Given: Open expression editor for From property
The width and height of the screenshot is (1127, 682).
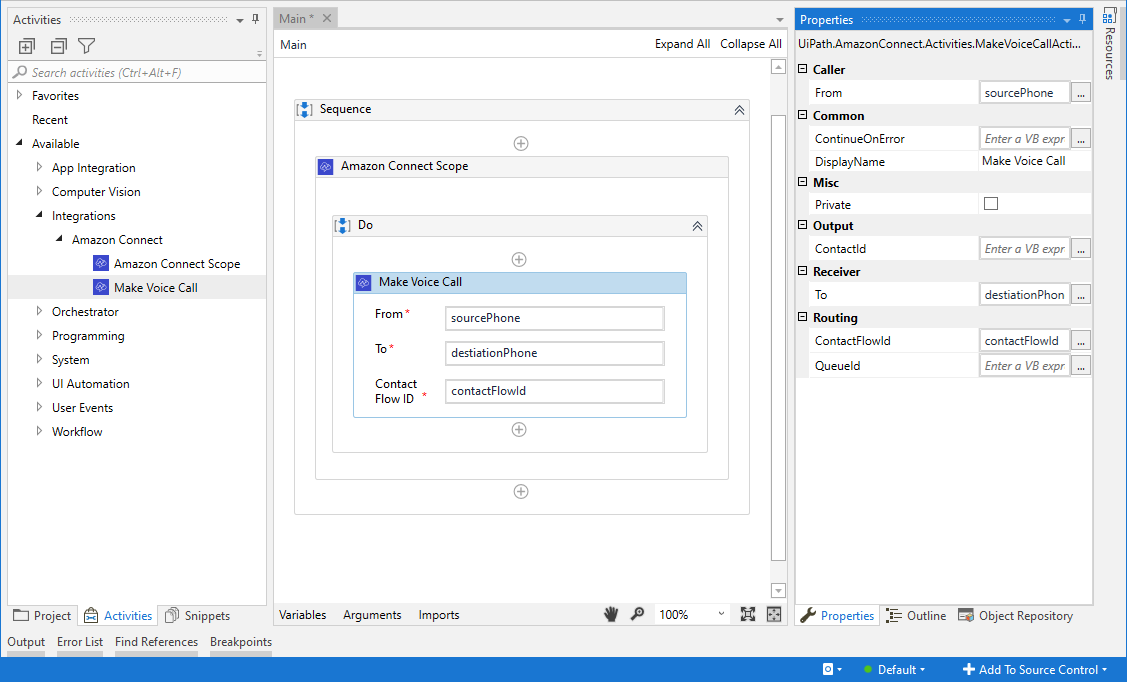Looking at the screenshot, I should pyautogui.click(x=1081, y=93).
